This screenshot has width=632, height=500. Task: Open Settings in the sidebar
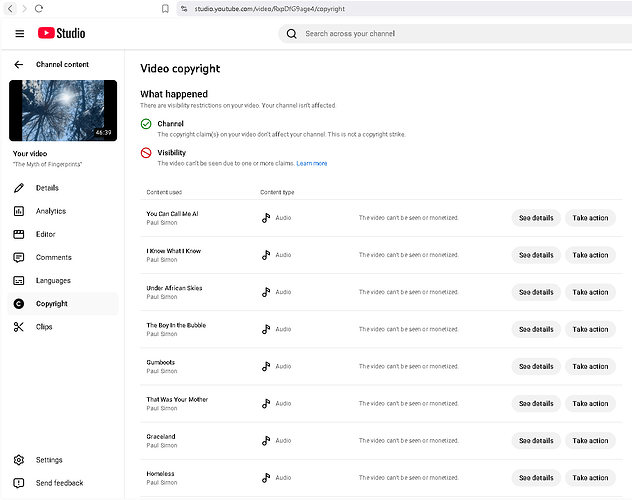(x=49, y=460)
